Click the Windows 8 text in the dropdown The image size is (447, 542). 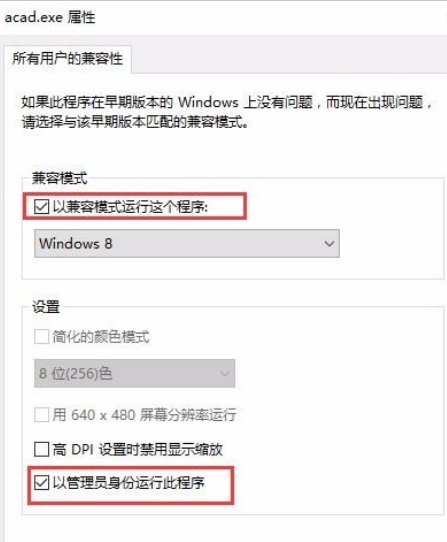(x=76, y=244)
